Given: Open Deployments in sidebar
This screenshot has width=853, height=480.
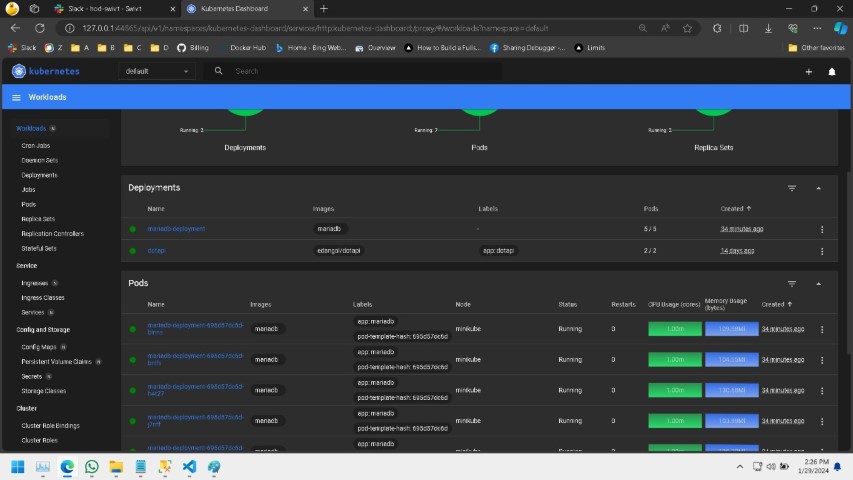Looking at the screenshot, I should 39,175.
